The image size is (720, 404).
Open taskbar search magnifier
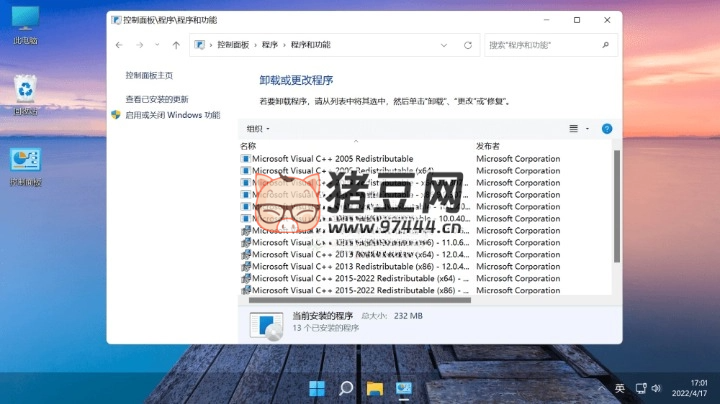click(346, 388)
